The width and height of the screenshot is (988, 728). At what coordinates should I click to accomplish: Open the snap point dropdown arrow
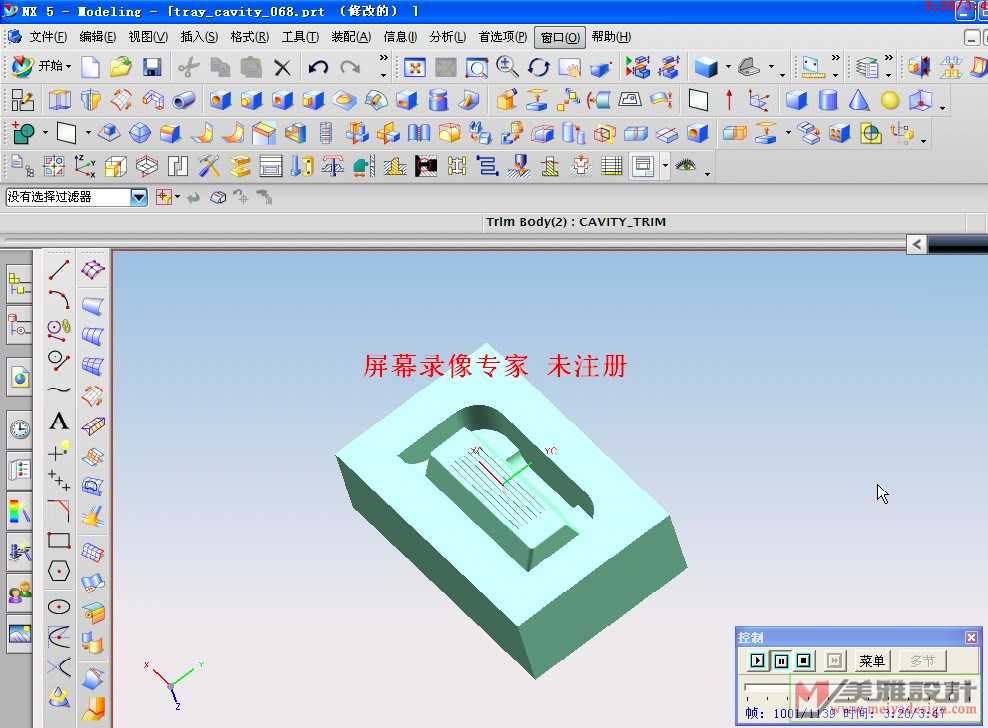pyautogui.click(x=178, y=197)
